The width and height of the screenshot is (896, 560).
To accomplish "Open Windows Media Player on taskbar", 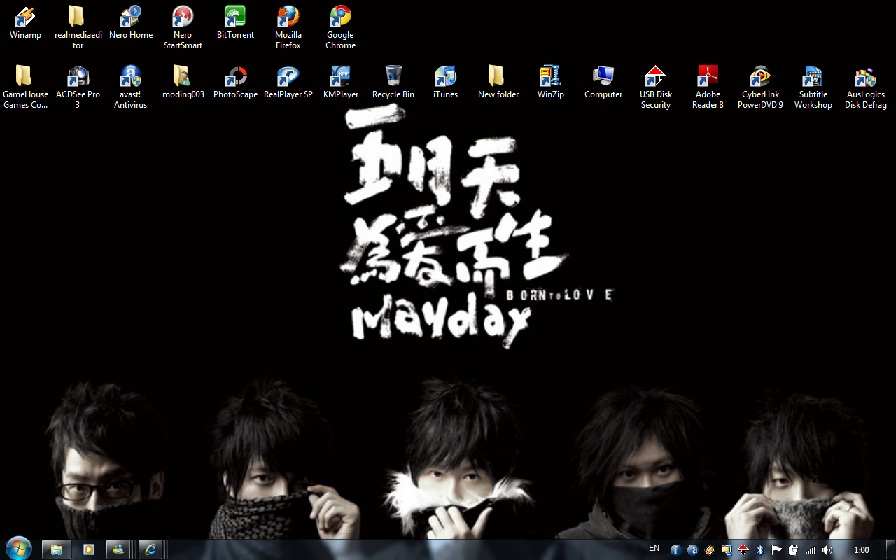I will pos(88,550).
